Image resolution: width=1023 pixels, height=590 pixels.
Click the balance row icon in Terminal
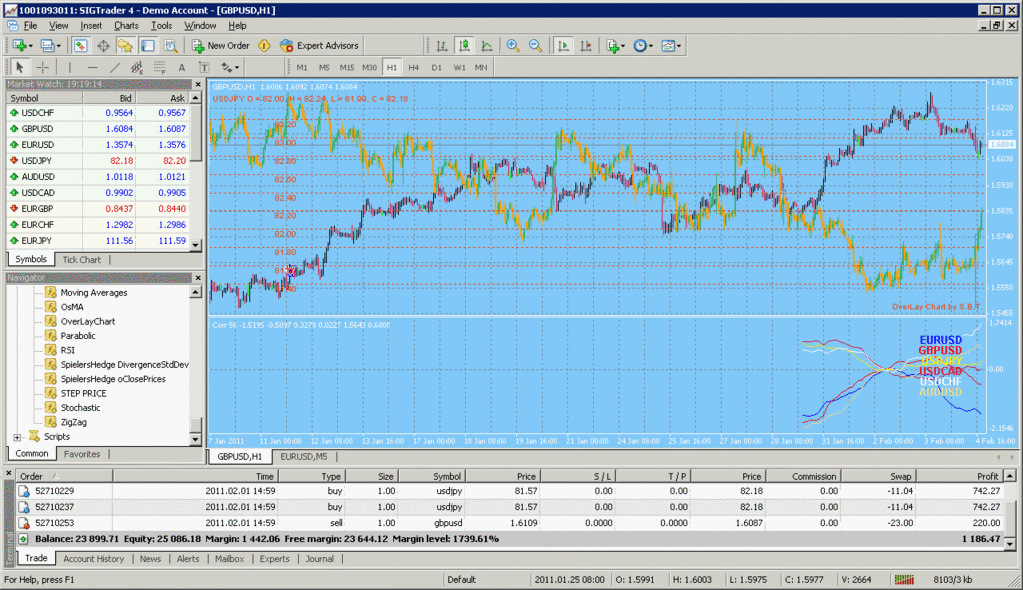click(23, 539)
